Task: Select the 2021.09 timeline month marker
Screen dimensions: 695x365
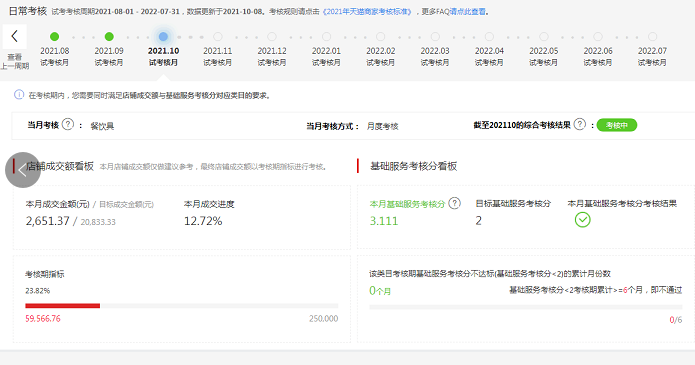Action: (109, 37)
